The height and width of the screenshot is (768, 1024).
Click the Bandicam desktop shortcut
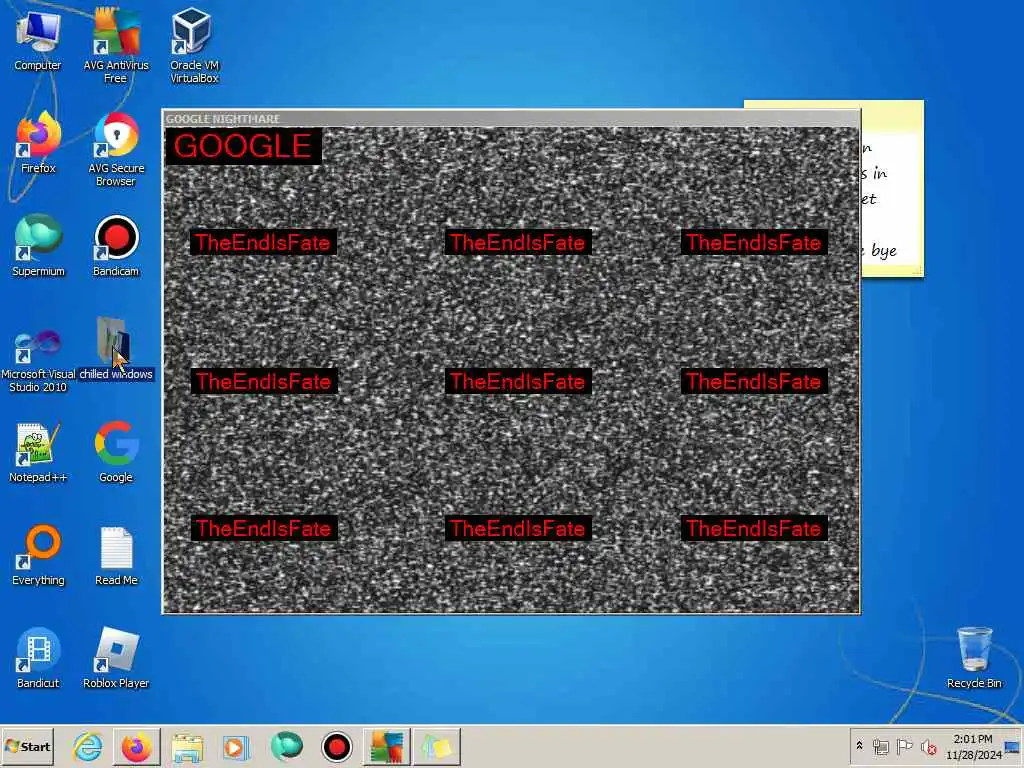[116, 246]
